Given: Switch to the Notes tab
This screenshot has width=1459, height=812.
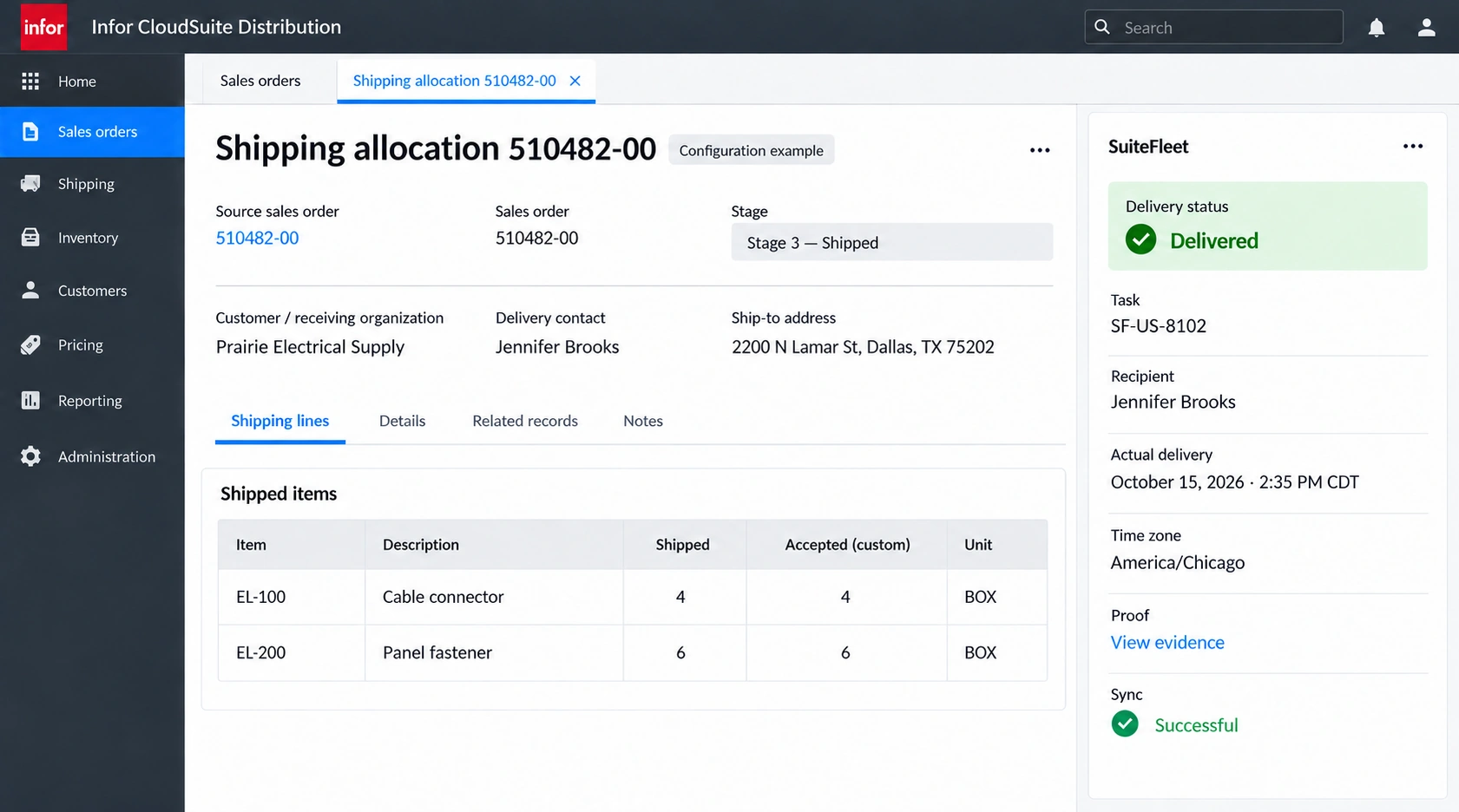Looking at the screenshot, I should pyautogui.click(x=643, y=421).
